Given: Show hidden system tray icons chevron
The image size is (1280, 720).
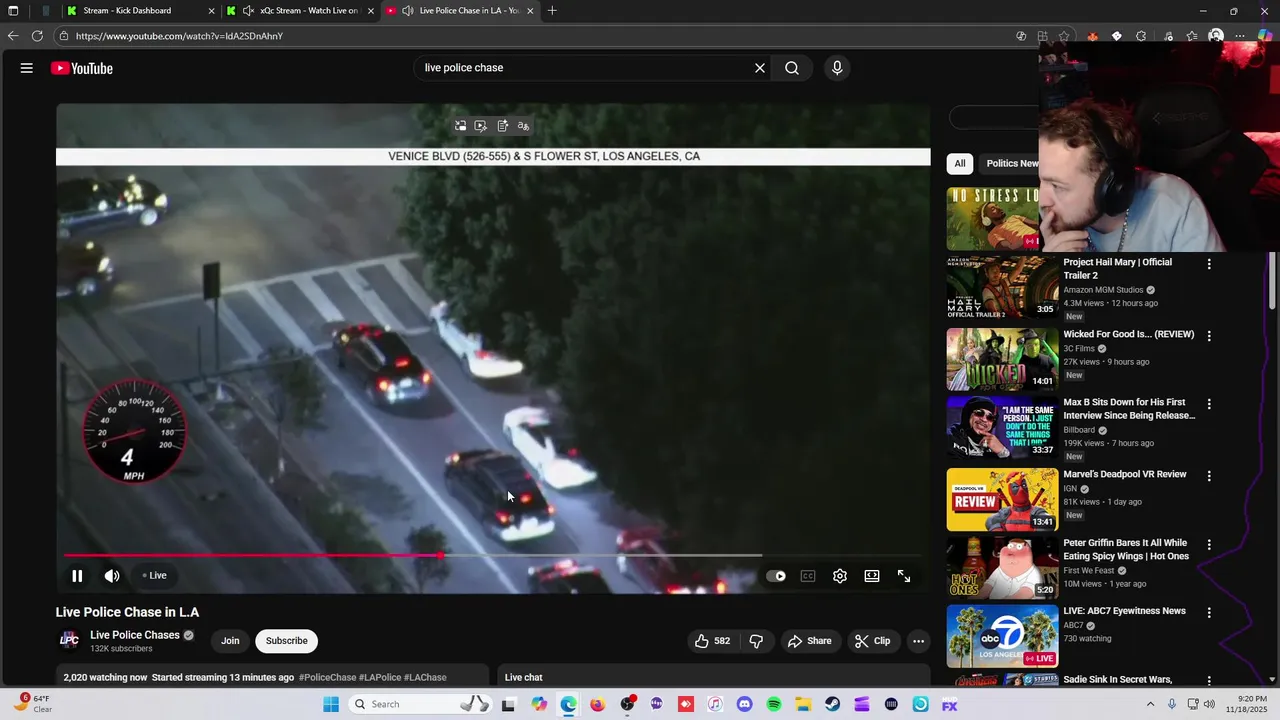Looking at the screenshot, I should coord(1150,704).
